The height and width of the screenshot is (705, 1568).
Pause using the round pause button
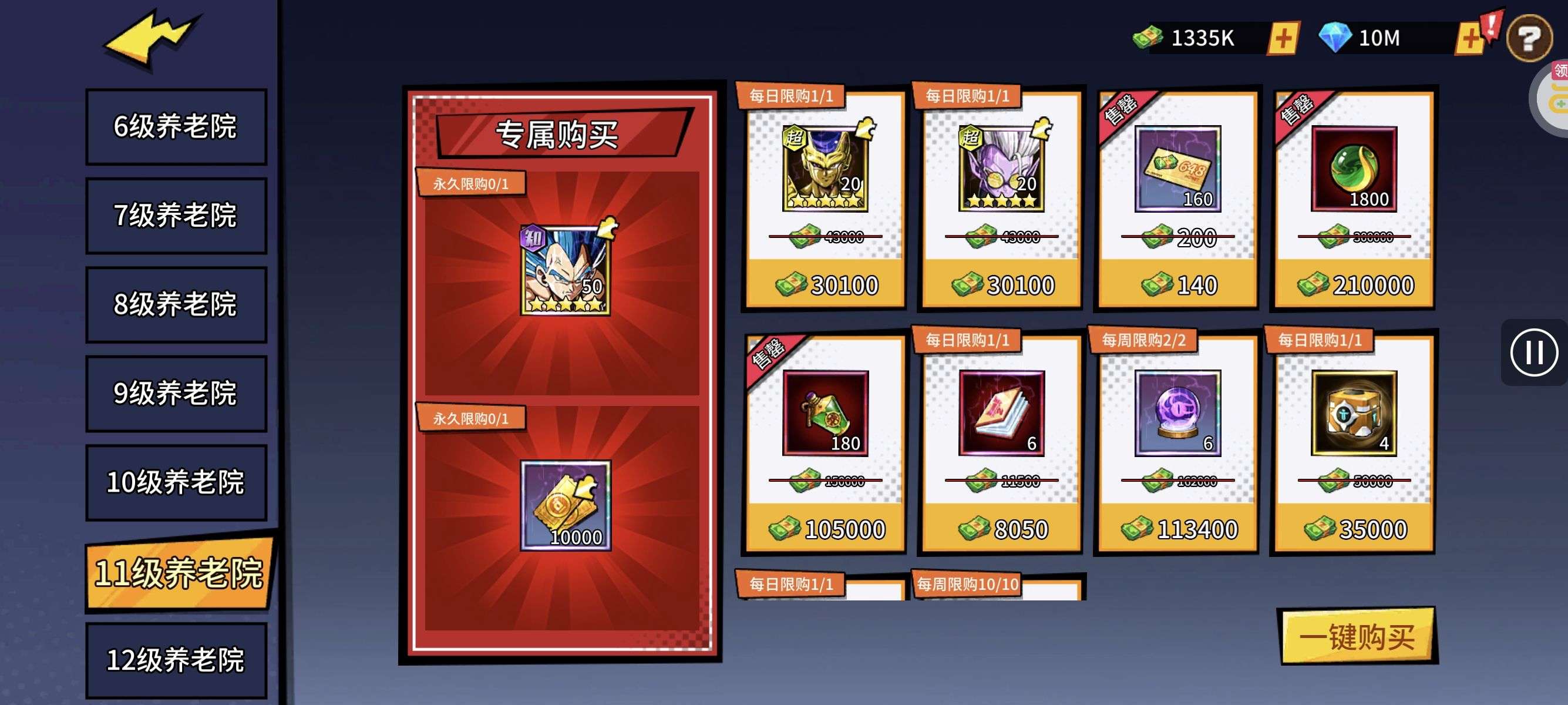coord(1534,352)
